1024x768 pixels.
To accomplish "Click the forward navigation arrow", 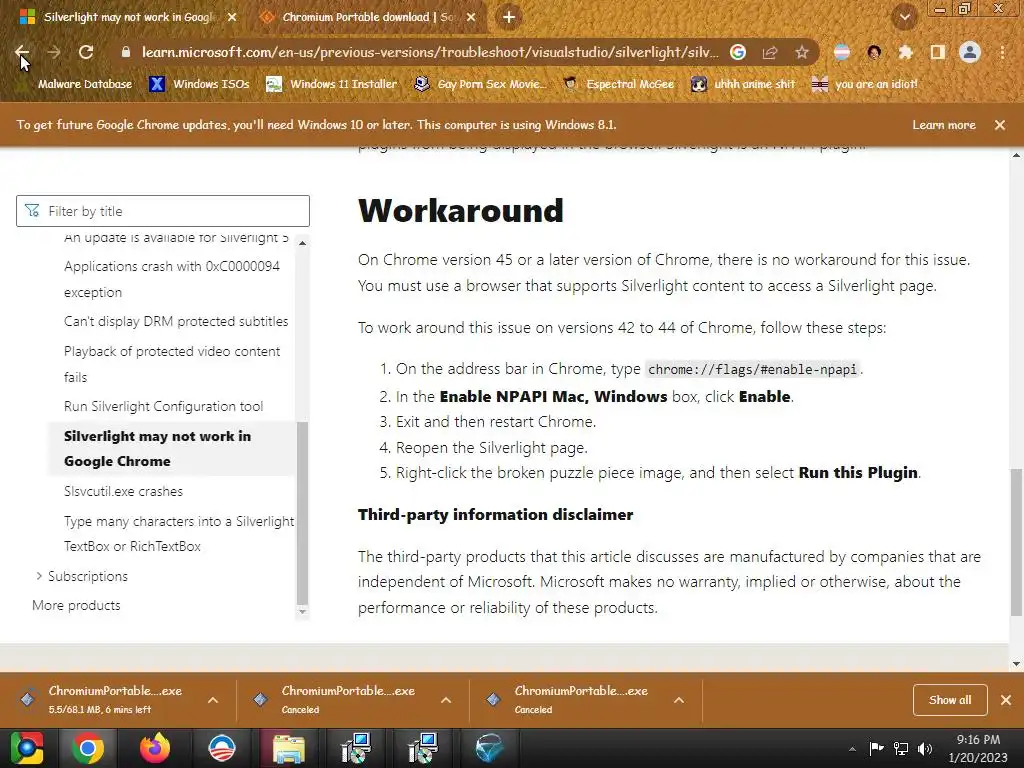I will coord(54,52).
